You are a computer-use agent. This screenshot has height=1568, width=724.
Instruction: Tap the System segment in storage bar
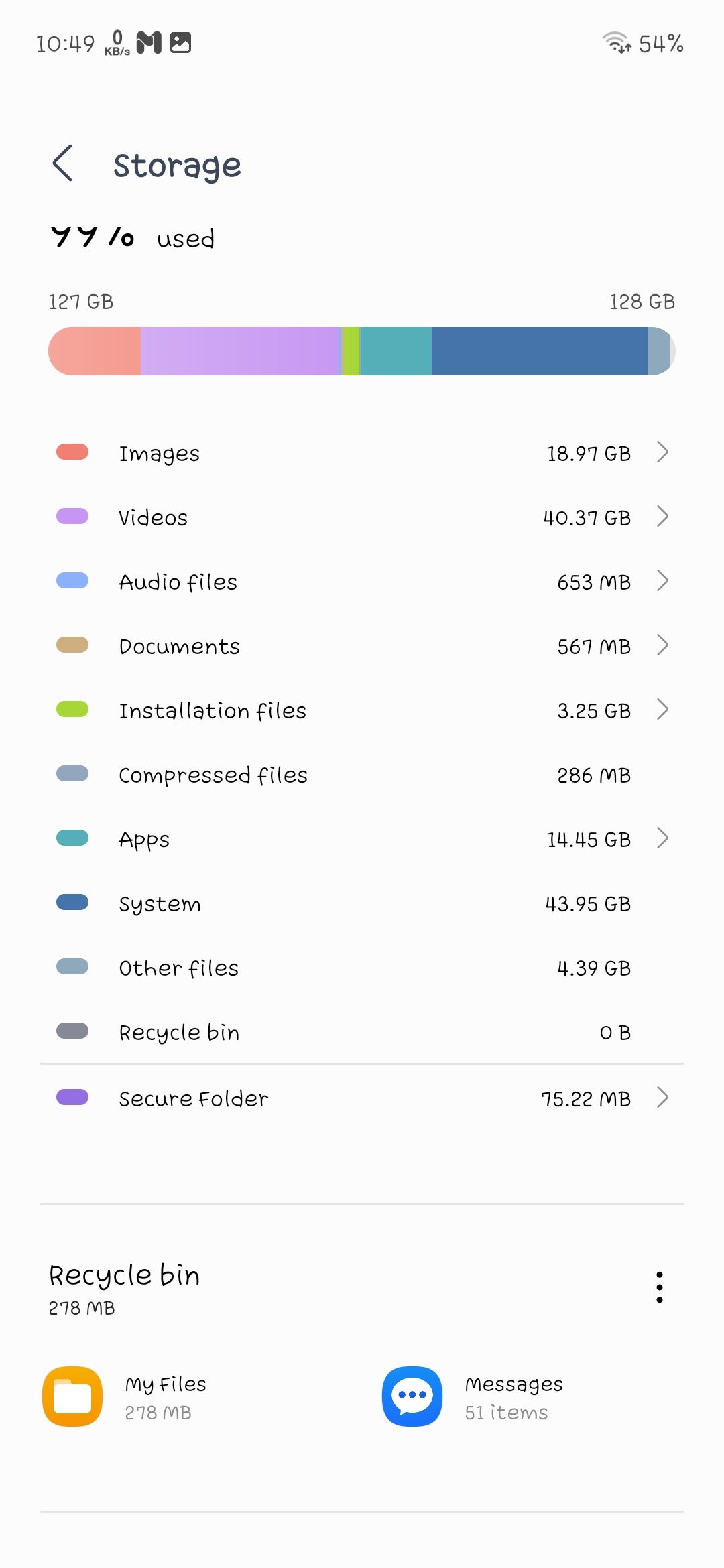[x=540, y=351]
